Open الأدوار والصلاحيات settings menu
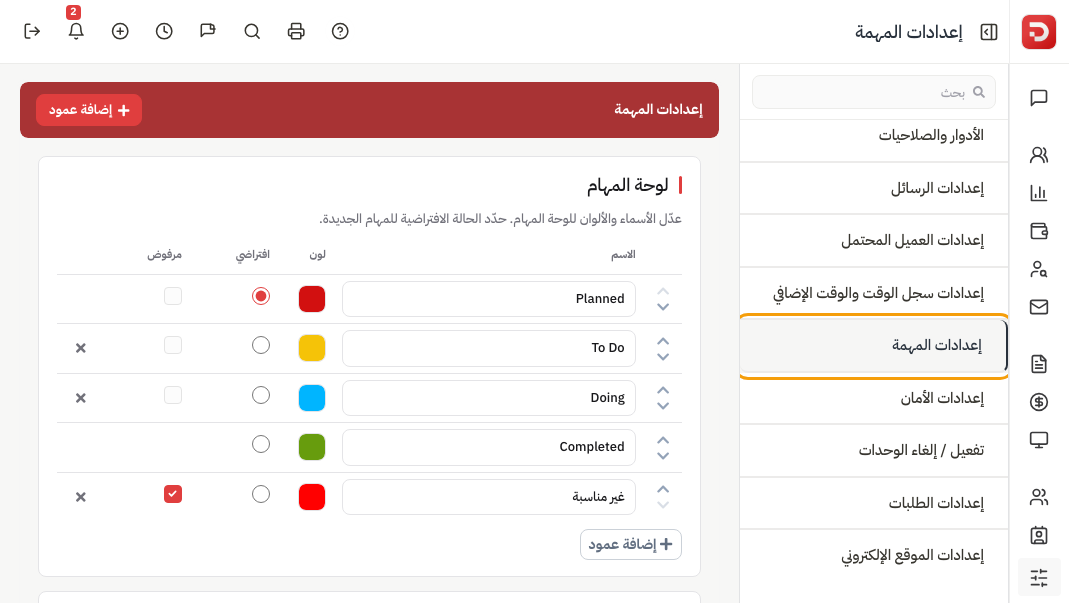This screenshot has height=603, width=1069. [x=873, y=136]
